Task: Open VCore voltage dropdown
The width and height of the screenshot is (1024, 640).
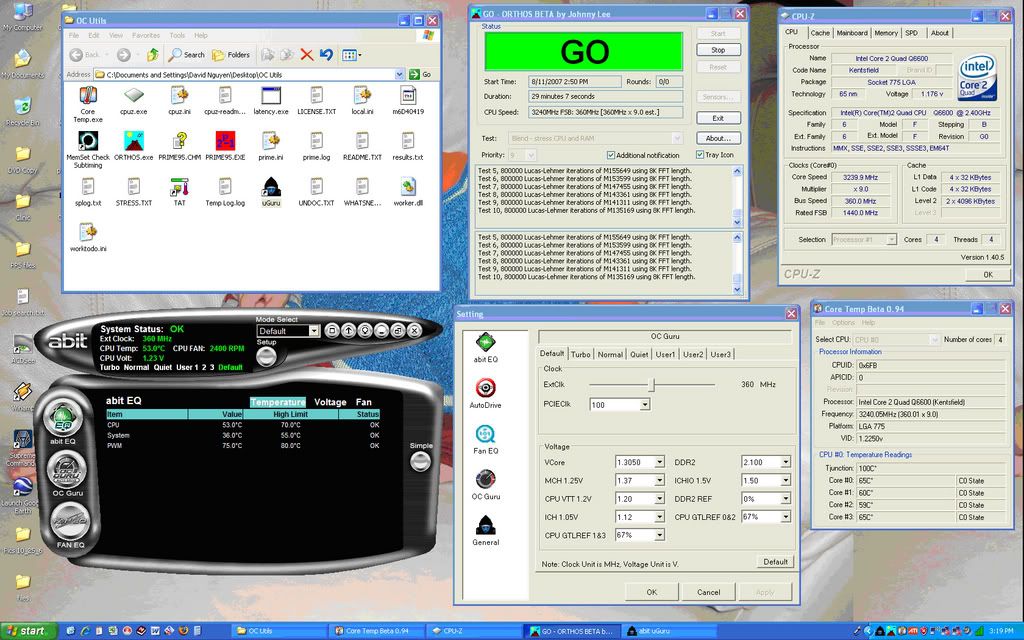Action: pyautogui.click(x=659, y=462)
